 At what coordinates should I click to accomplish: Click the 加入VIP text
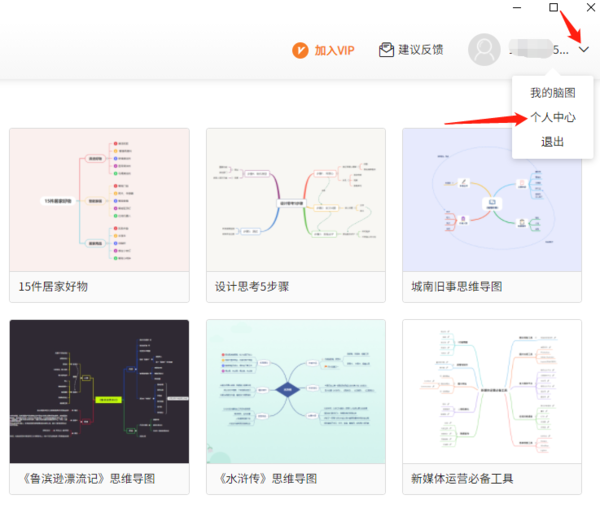click(x=334, y=50)
